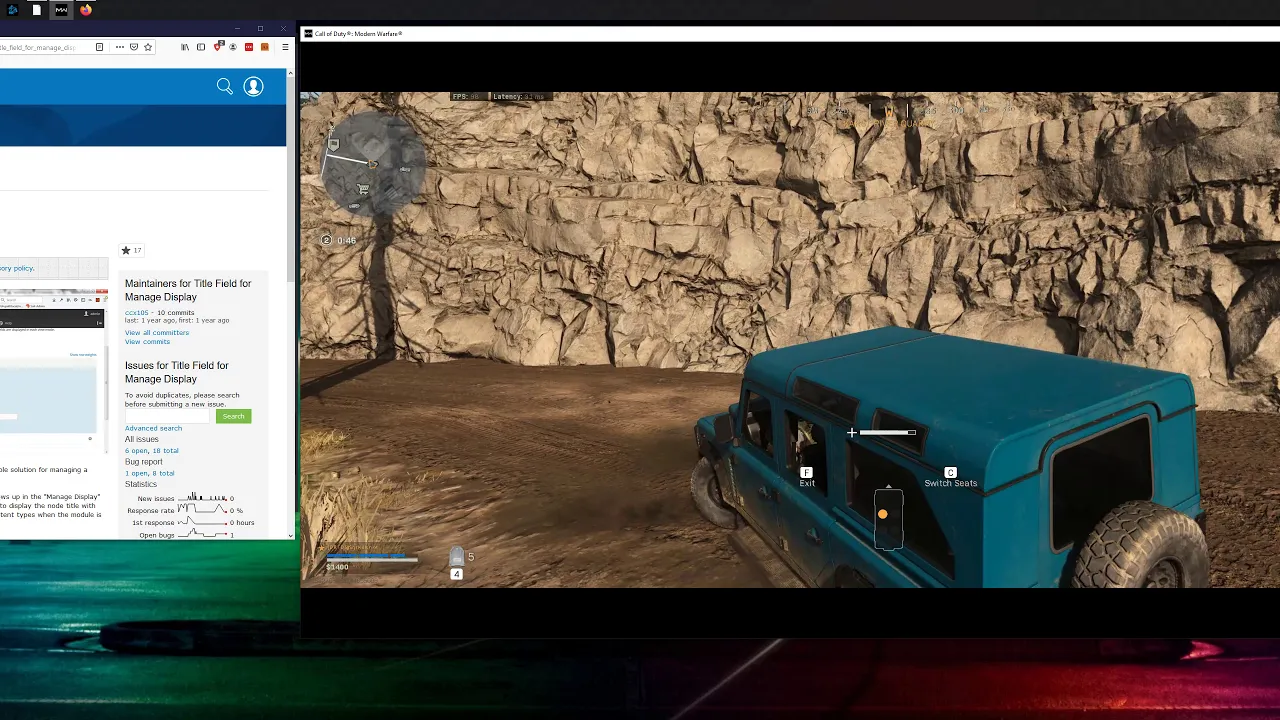Click 'Maintainers for Title Field' heading
Viewport: 1280px width, 720px height.
click(x=188, y=290)
